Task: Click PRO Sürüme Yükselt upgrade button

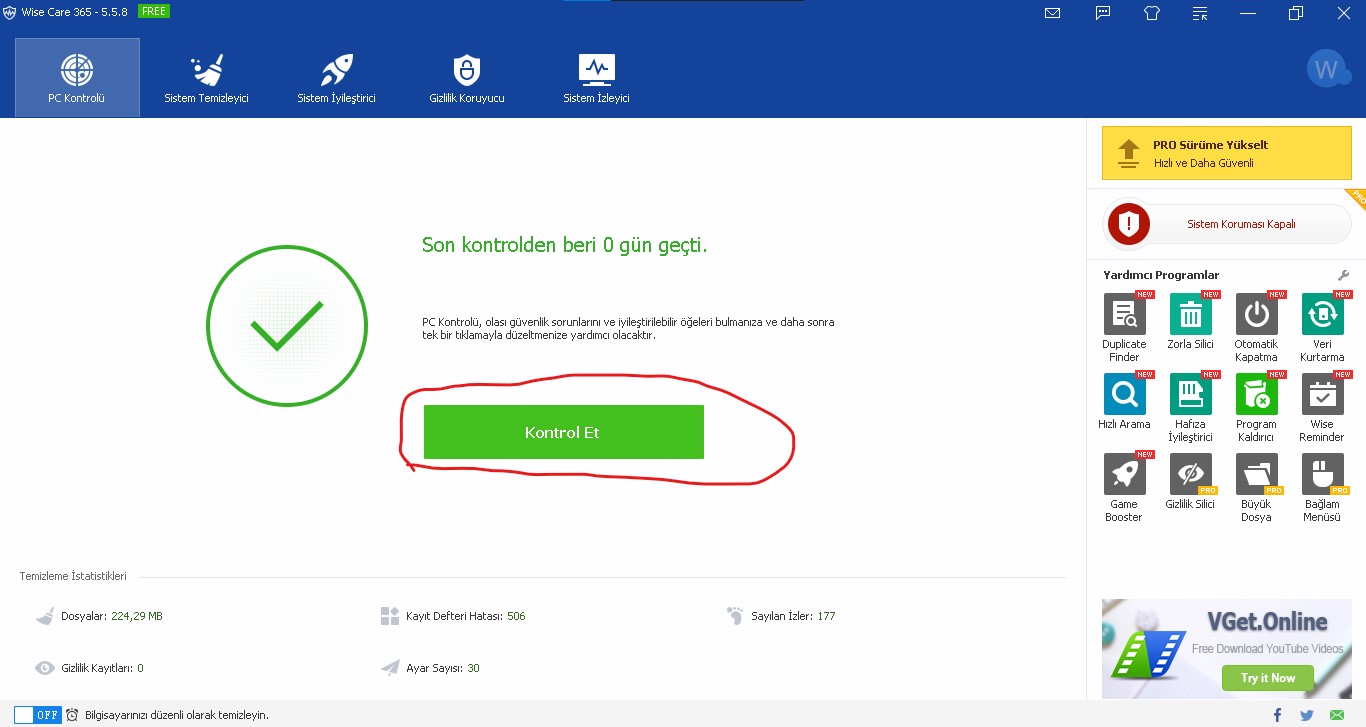Action: [x=1226, y=153]
